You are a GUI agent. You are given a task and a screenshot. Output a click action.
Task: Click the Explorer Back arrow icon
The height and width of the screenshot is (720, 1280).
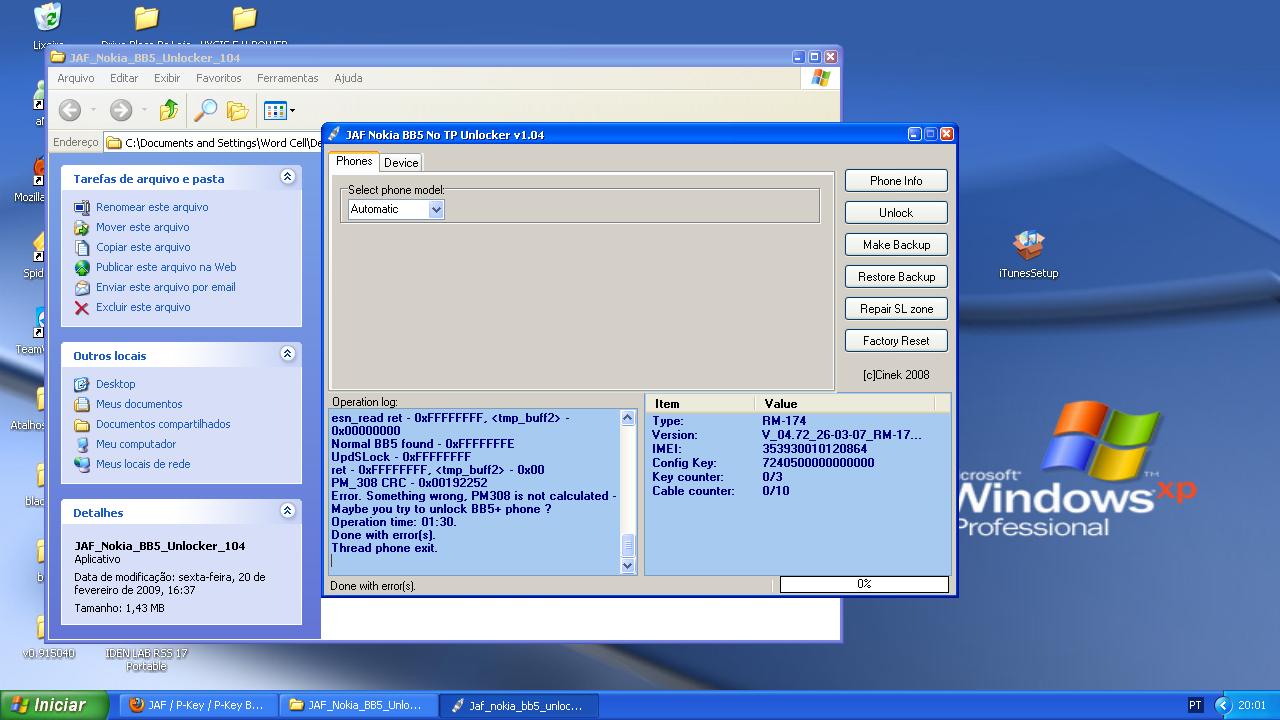(x=69, y=110)
